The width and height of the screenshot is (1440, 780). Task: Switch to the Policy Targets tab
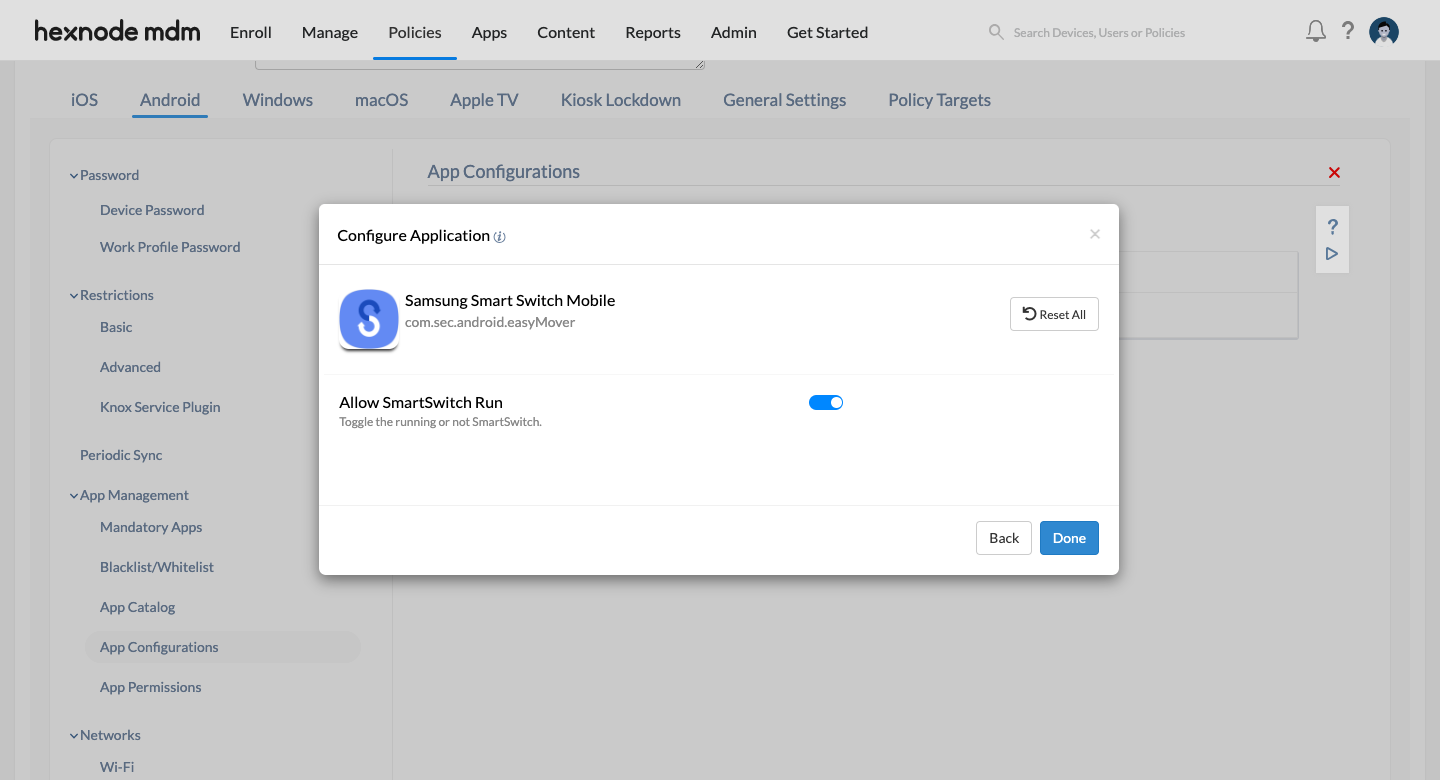point(940,100)
